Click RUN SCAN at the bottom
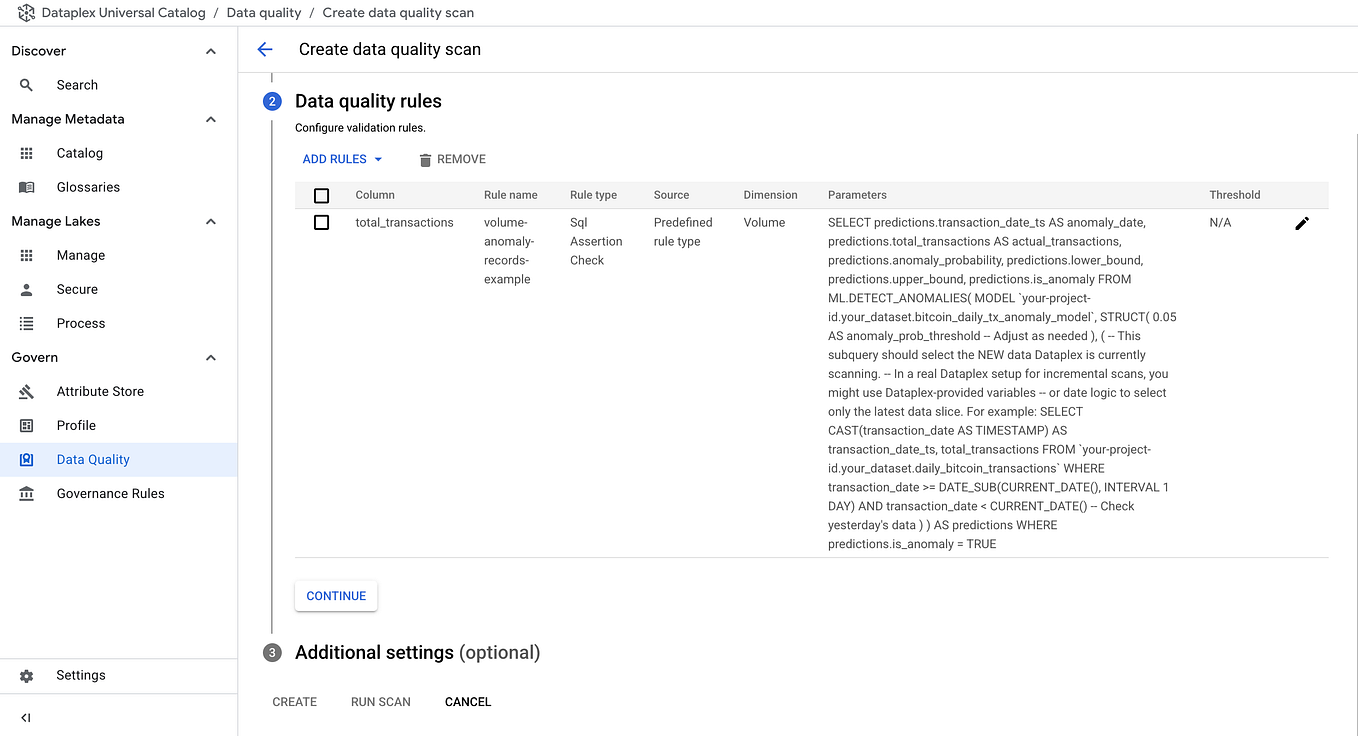Screen dimensions: 1358x736 (x=380, y=701)
